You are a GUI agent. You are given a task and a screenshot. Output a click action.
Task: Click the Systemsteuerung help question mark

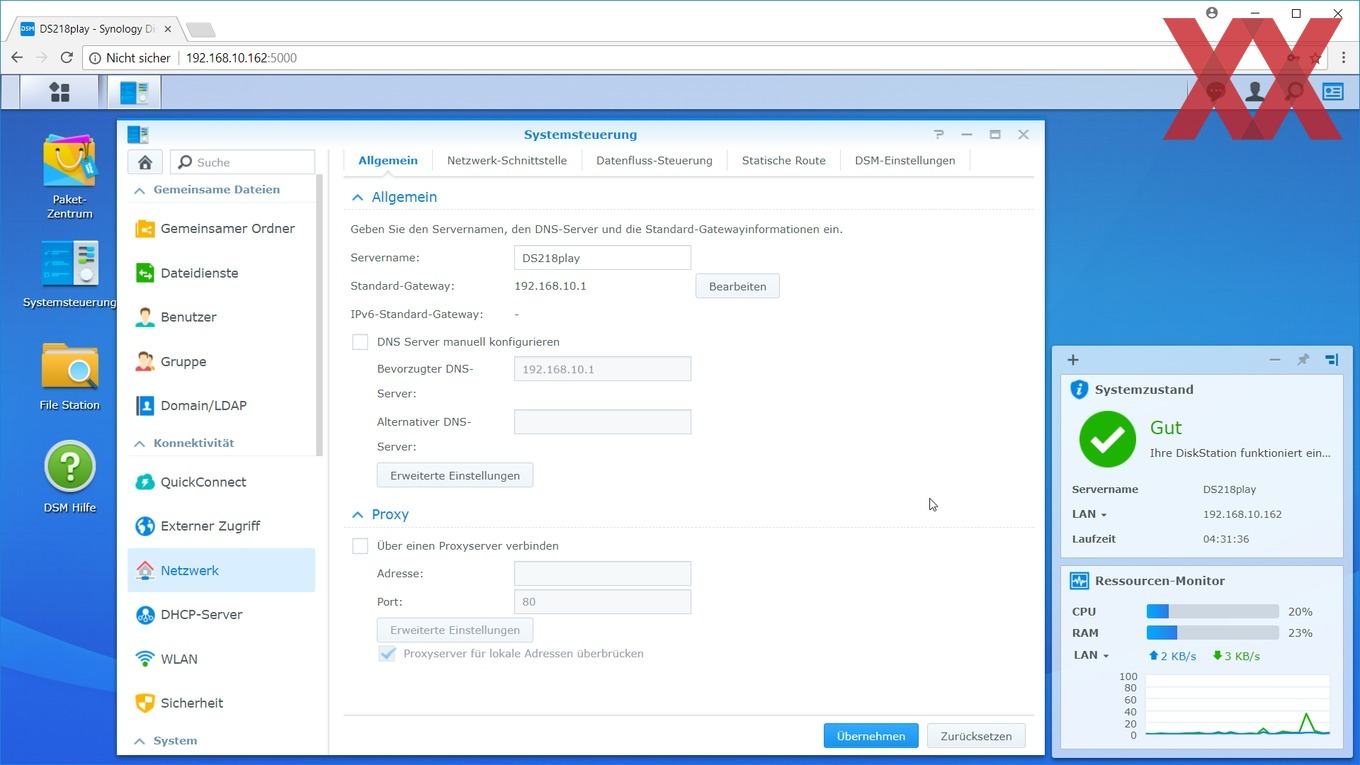[938, 134]
